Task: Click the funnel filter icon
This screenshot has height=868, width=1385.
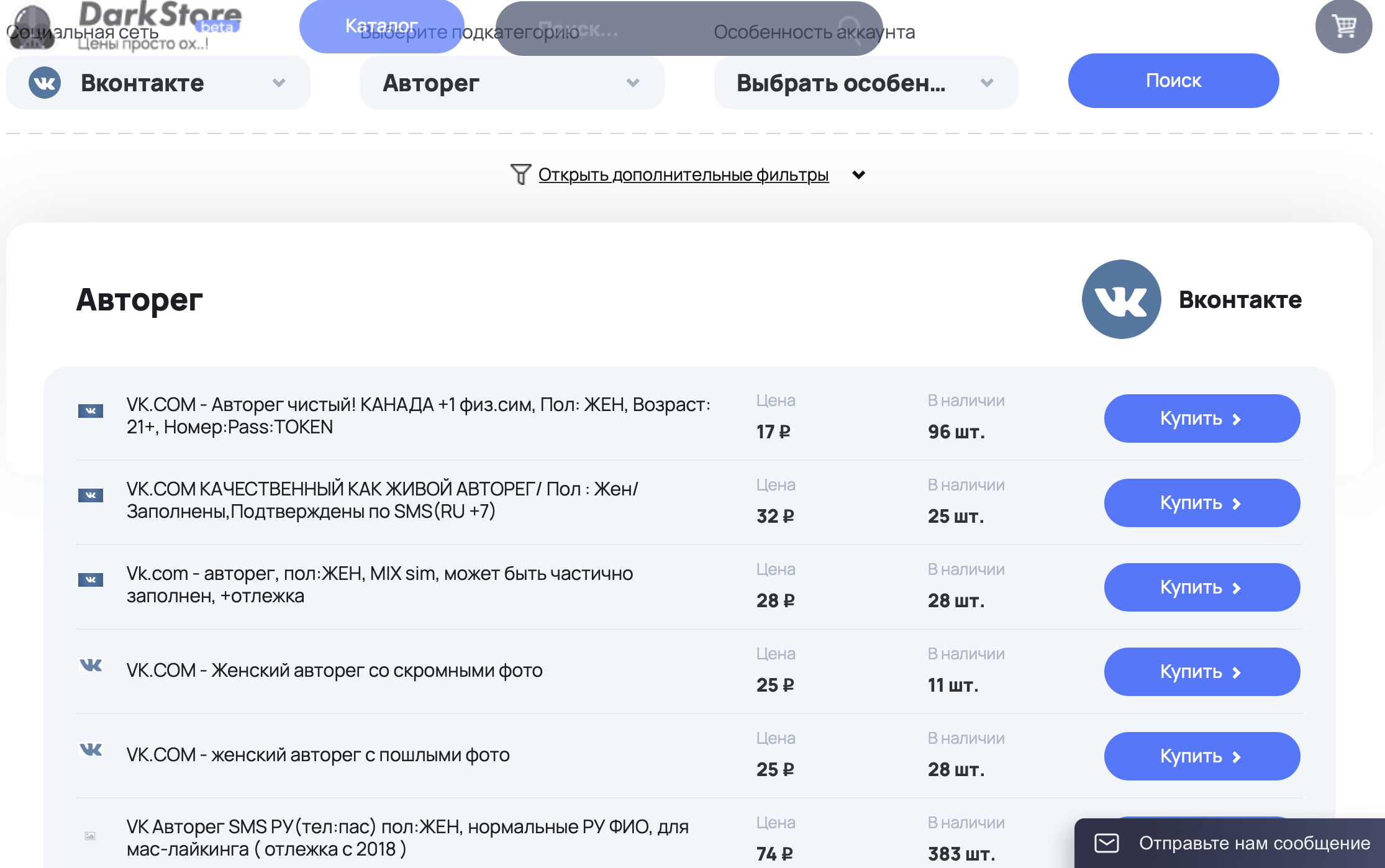Action: coord(520,174)
